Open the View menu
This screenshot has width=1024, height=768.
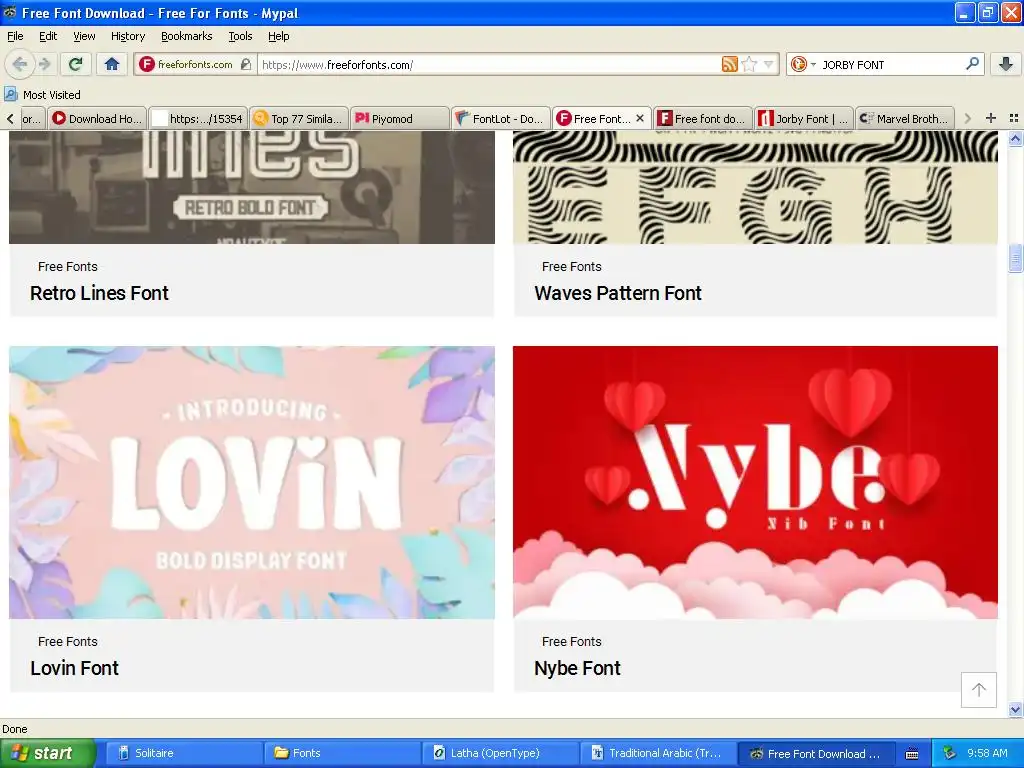84,36
